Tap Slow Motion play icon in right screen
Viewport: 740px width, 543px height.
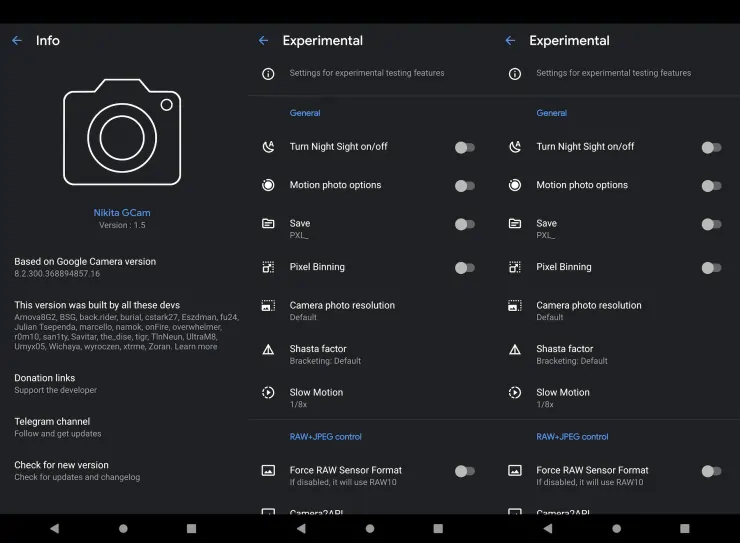pyautogui.click(x=515, y=393)
